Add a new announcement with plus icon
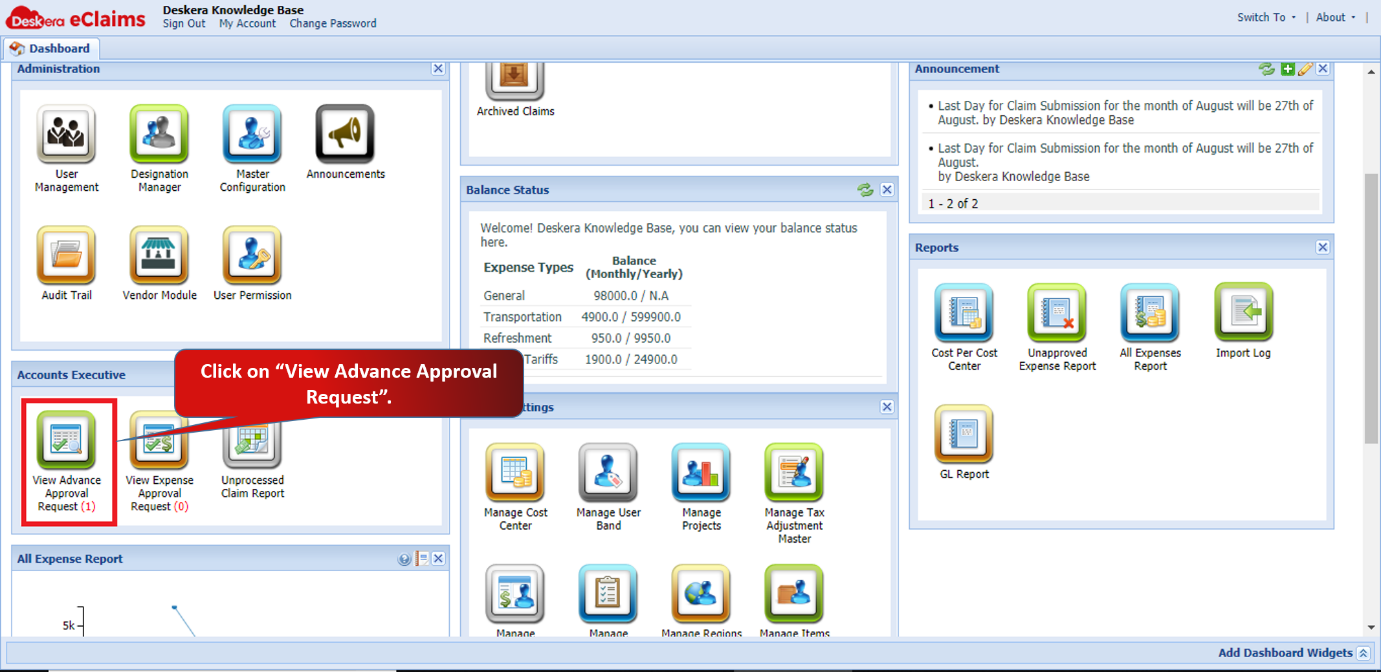 (x=1288, y=69)
